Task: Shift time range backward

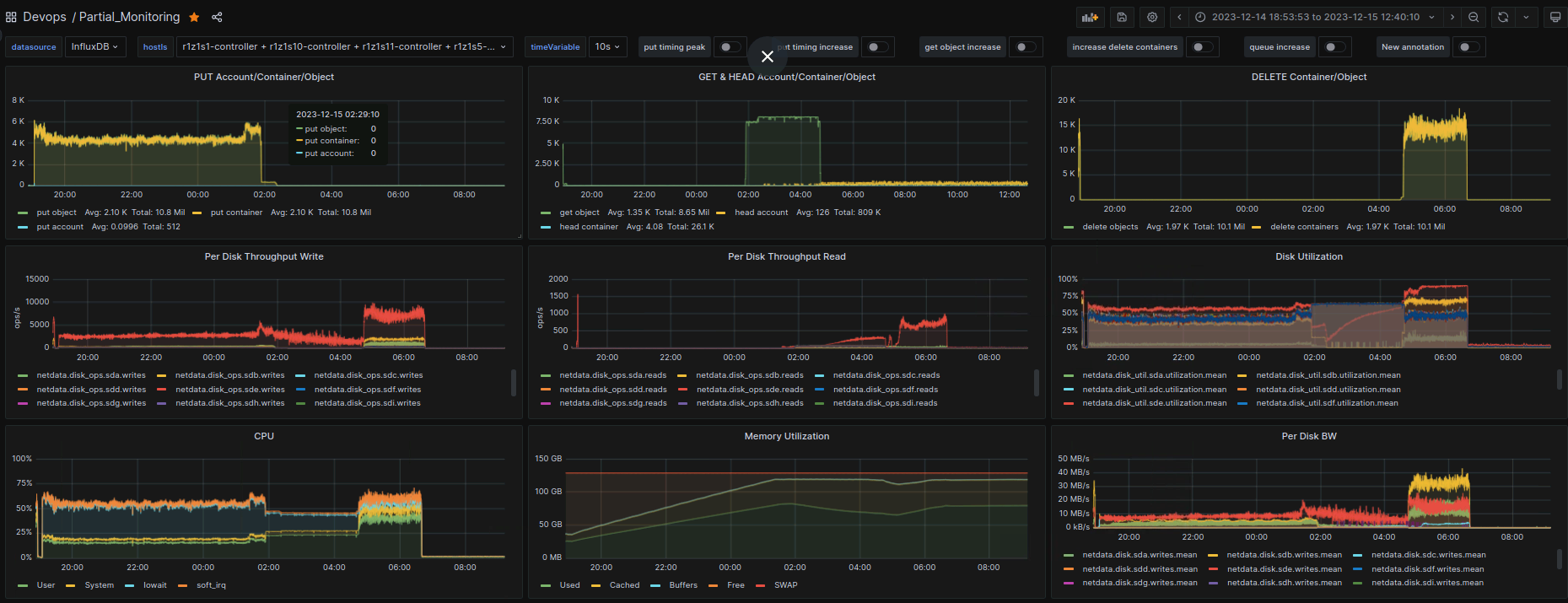Action: click(x=1180, y=17)
